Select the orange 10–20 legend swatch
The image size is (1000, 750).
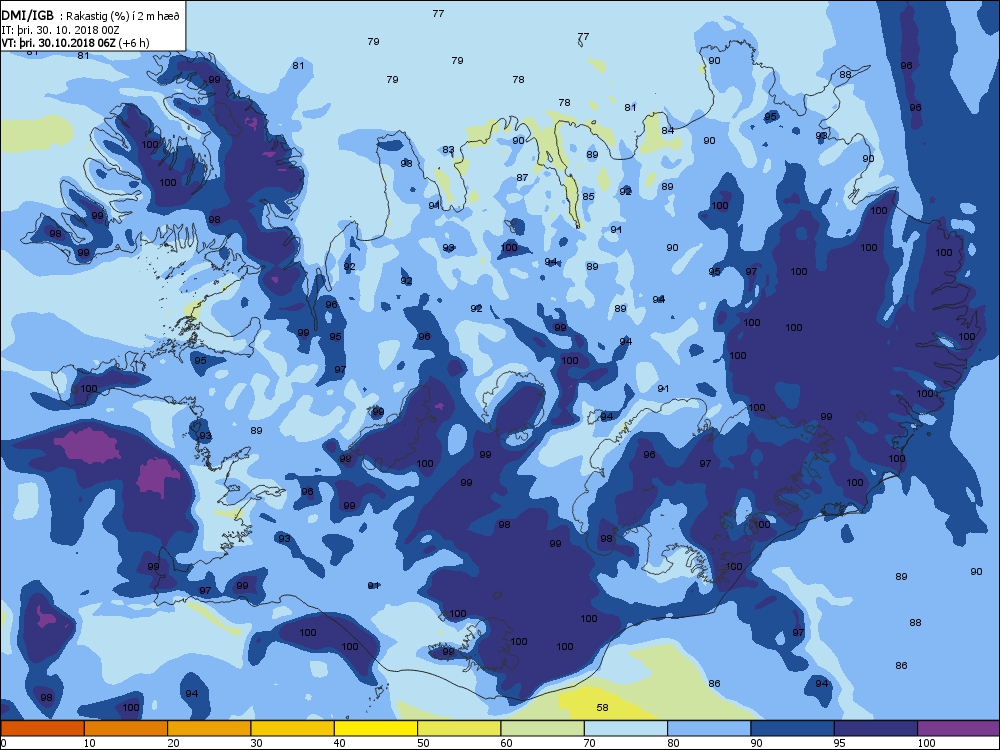click(126, 728)
